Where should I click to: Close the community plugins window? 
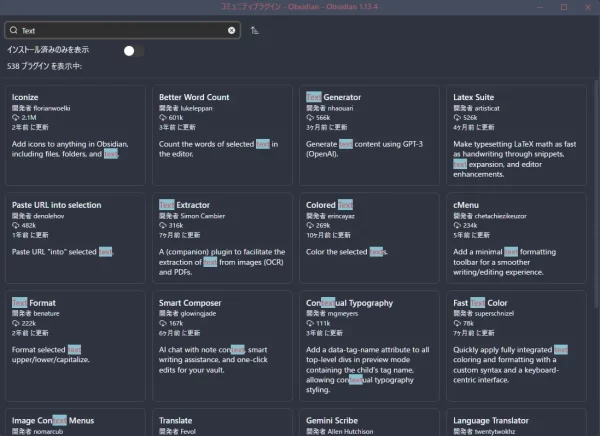tap(588, 7)
